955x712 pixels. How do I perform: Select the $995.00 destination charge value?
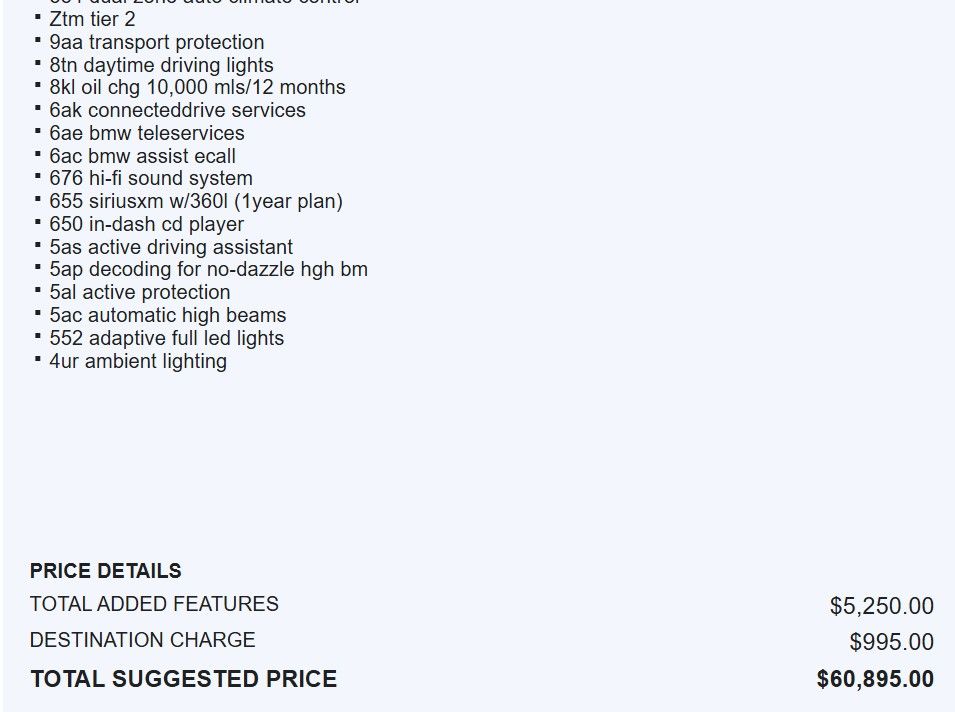click(x=892, y=642)
